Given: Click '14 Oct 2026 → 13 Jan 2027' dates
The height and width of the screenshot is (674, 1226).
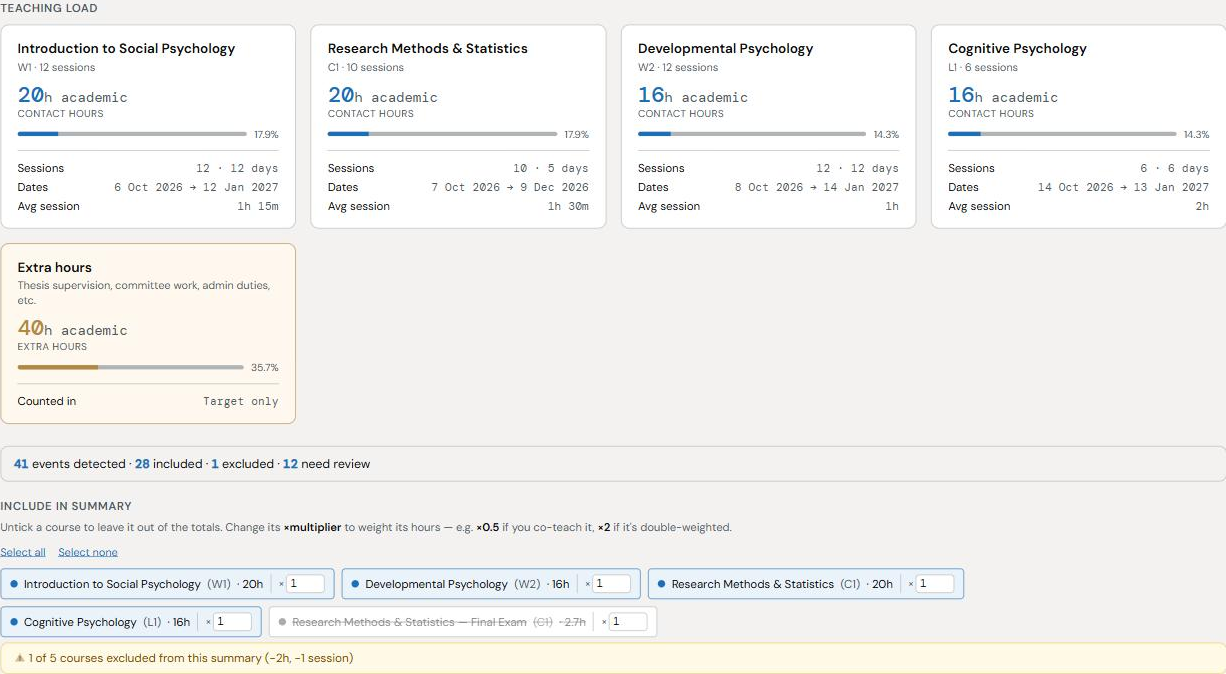Looking at the screenshot, I should pos(1123,187).
